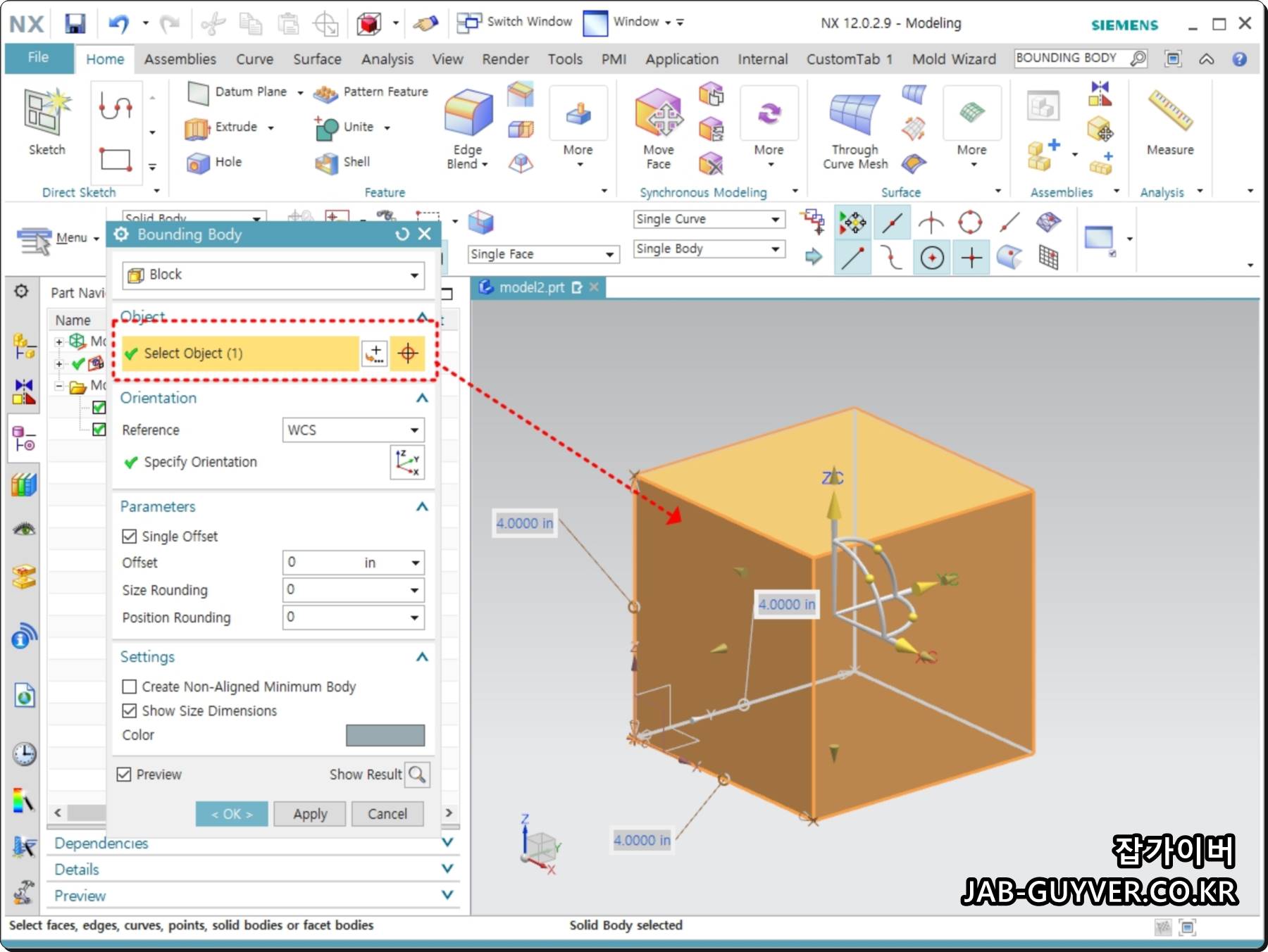Click the Apply button

point(310,814)
